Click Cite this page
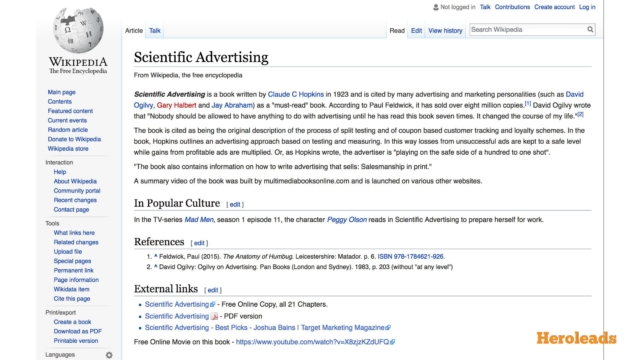The width and height of the screenshot is (640, 360). click(72, 298)
